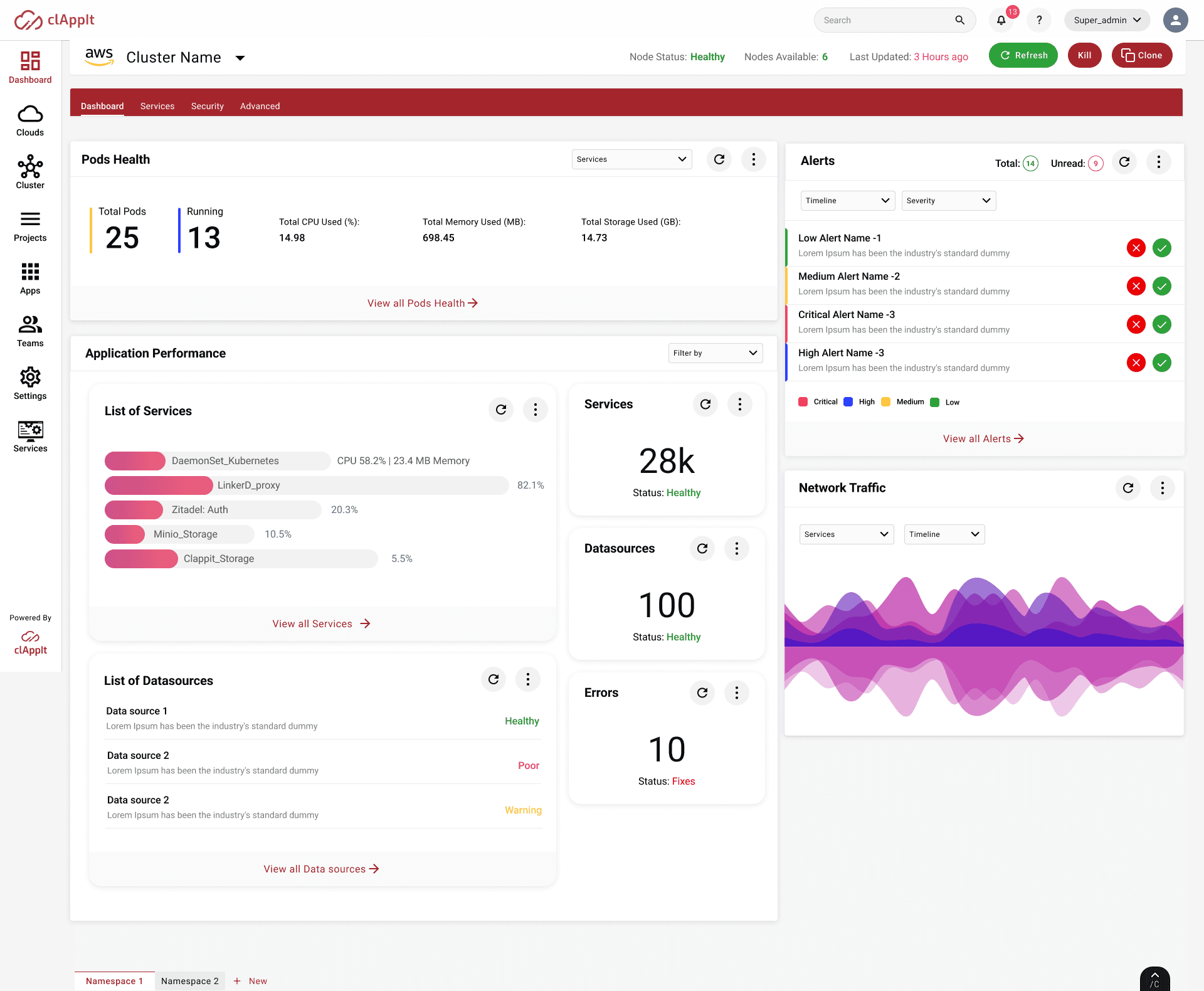Image resolution: width=1204 pixels, height=991 pixels.
Task: Acknowledge Low Alert Name -1 with checkmark
Action: tap(1162, 248)
